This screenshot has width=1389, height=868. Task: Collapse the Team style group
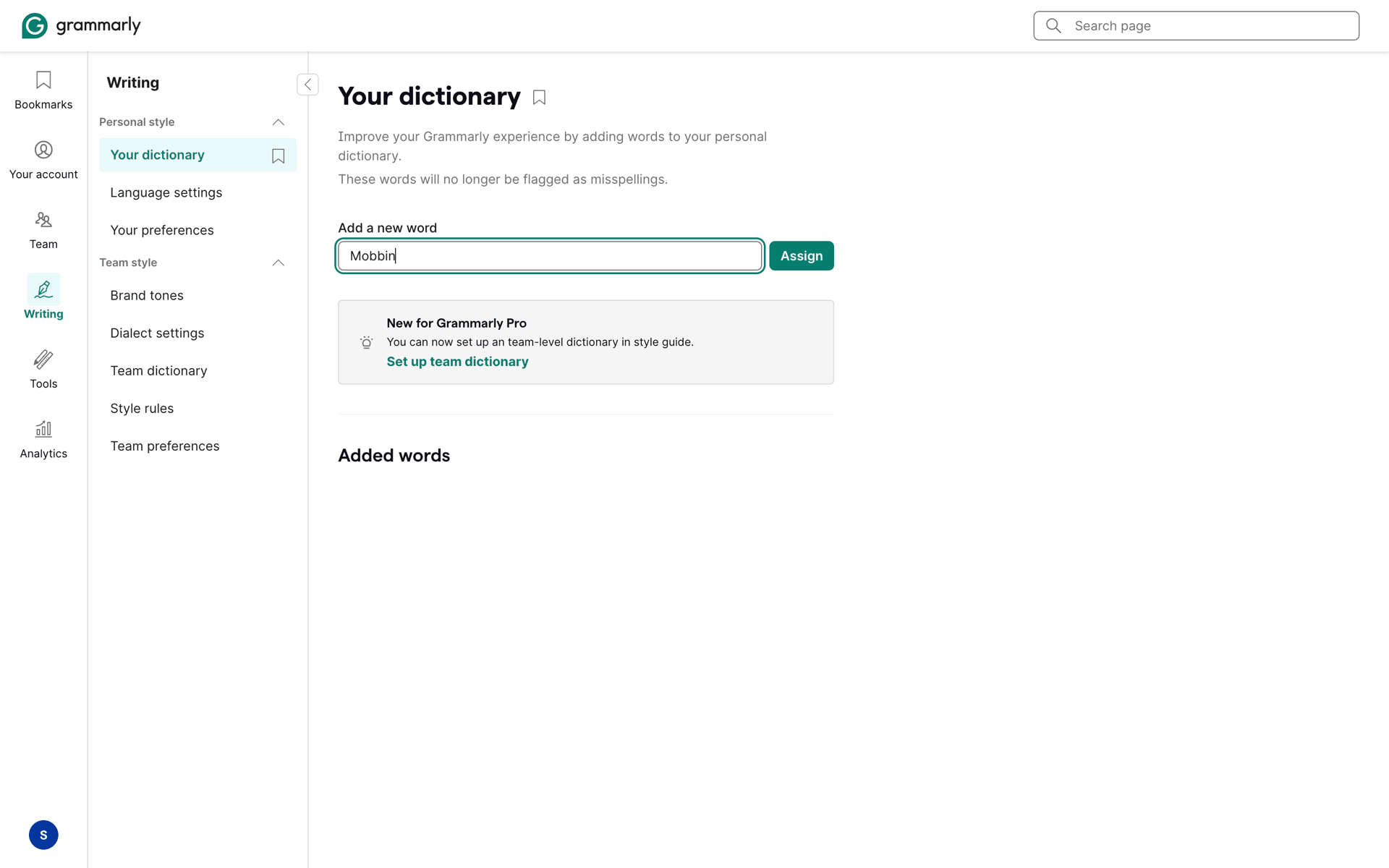click(278, 263)
